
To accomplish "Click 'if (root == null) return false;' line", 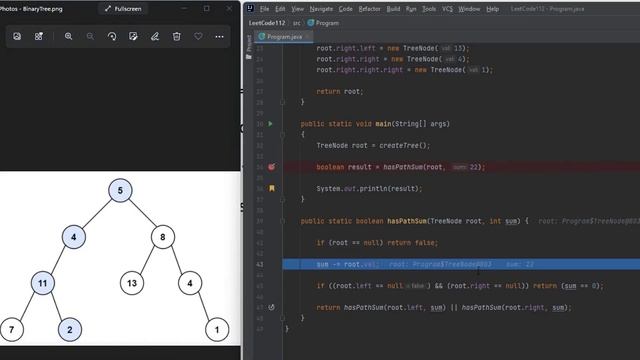I will 377,243.
